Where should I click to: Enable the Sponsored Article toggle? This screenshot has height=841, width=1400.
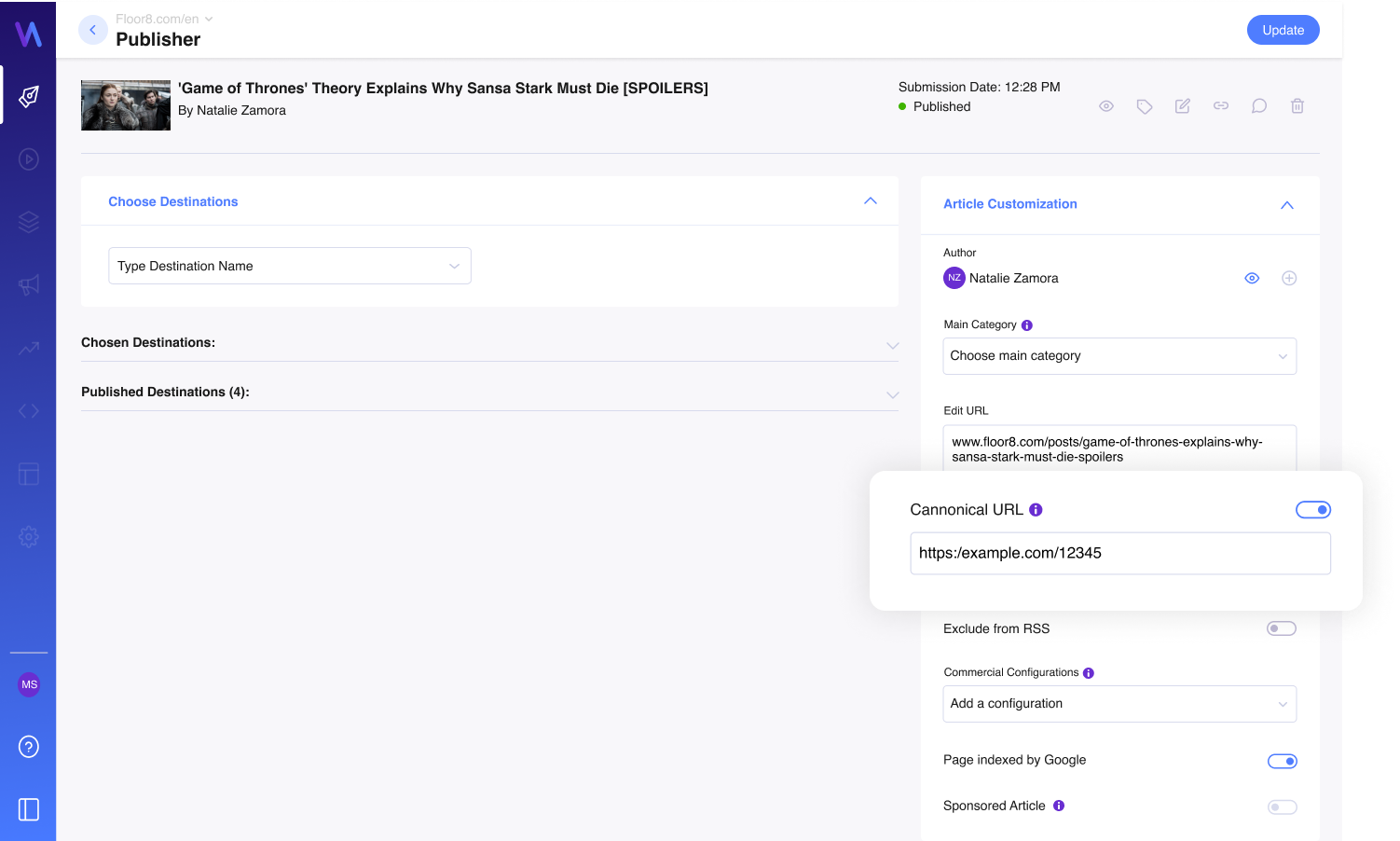(1283, 807)
